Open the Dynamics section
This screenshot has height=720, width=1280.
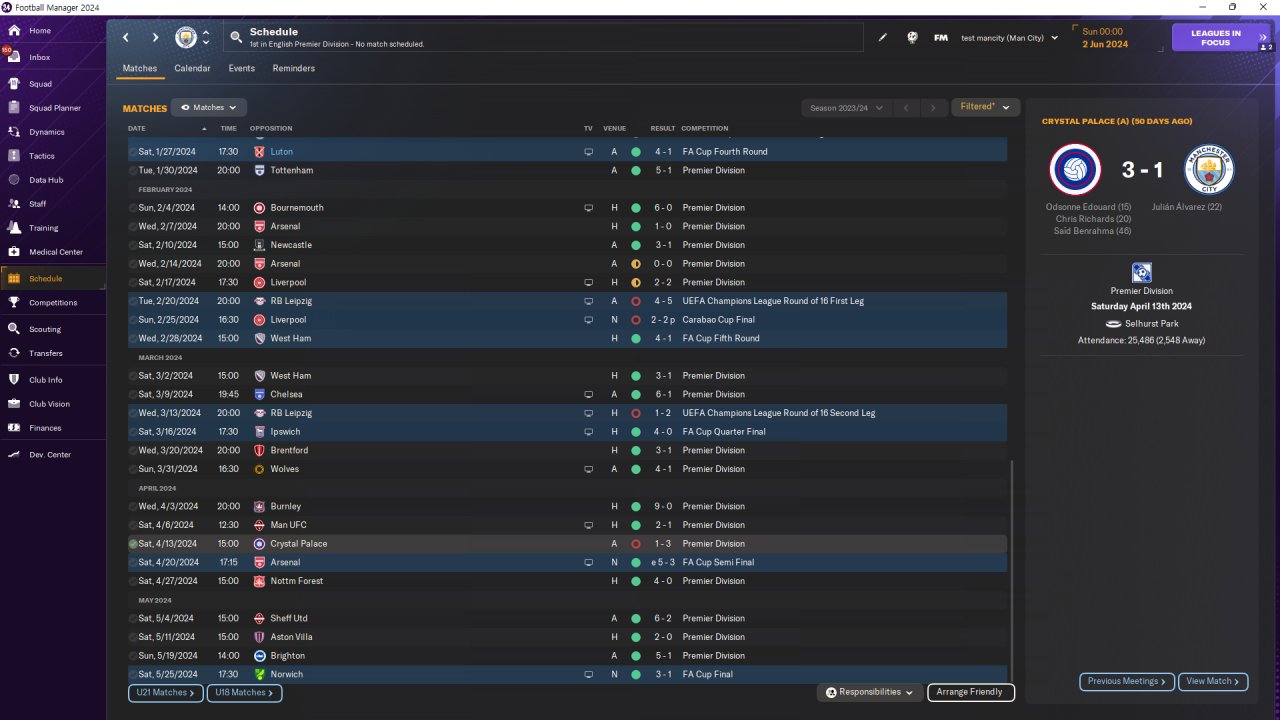click(x=46, y=132)
